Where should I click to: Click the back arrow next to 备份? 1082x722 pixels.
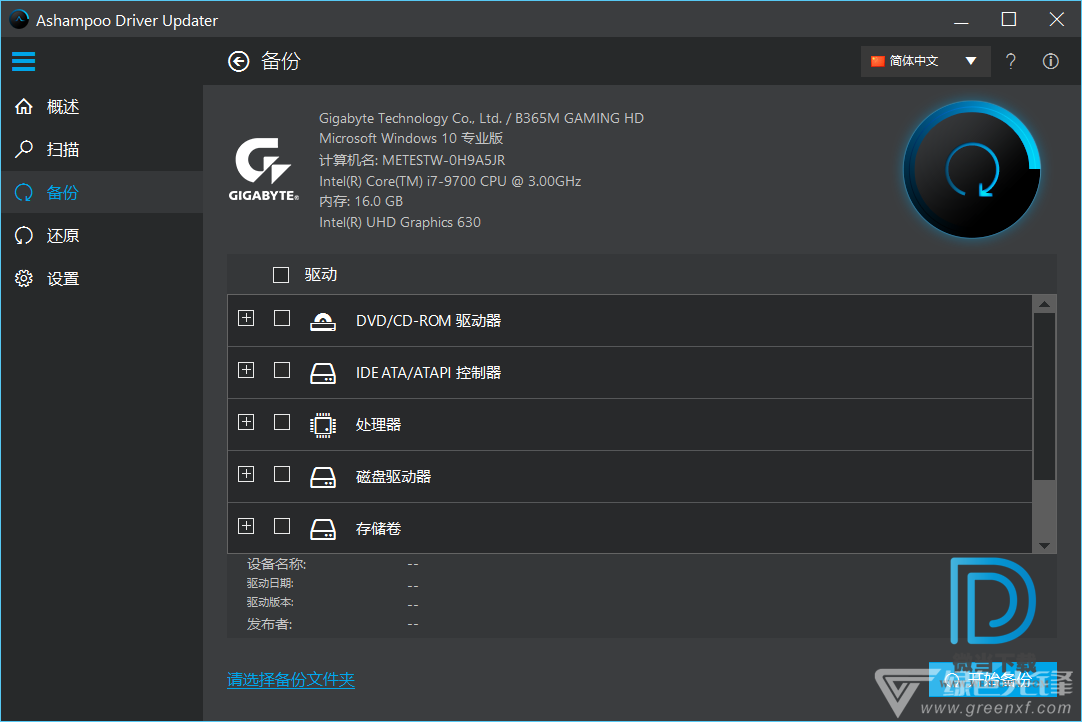point(239,61)
